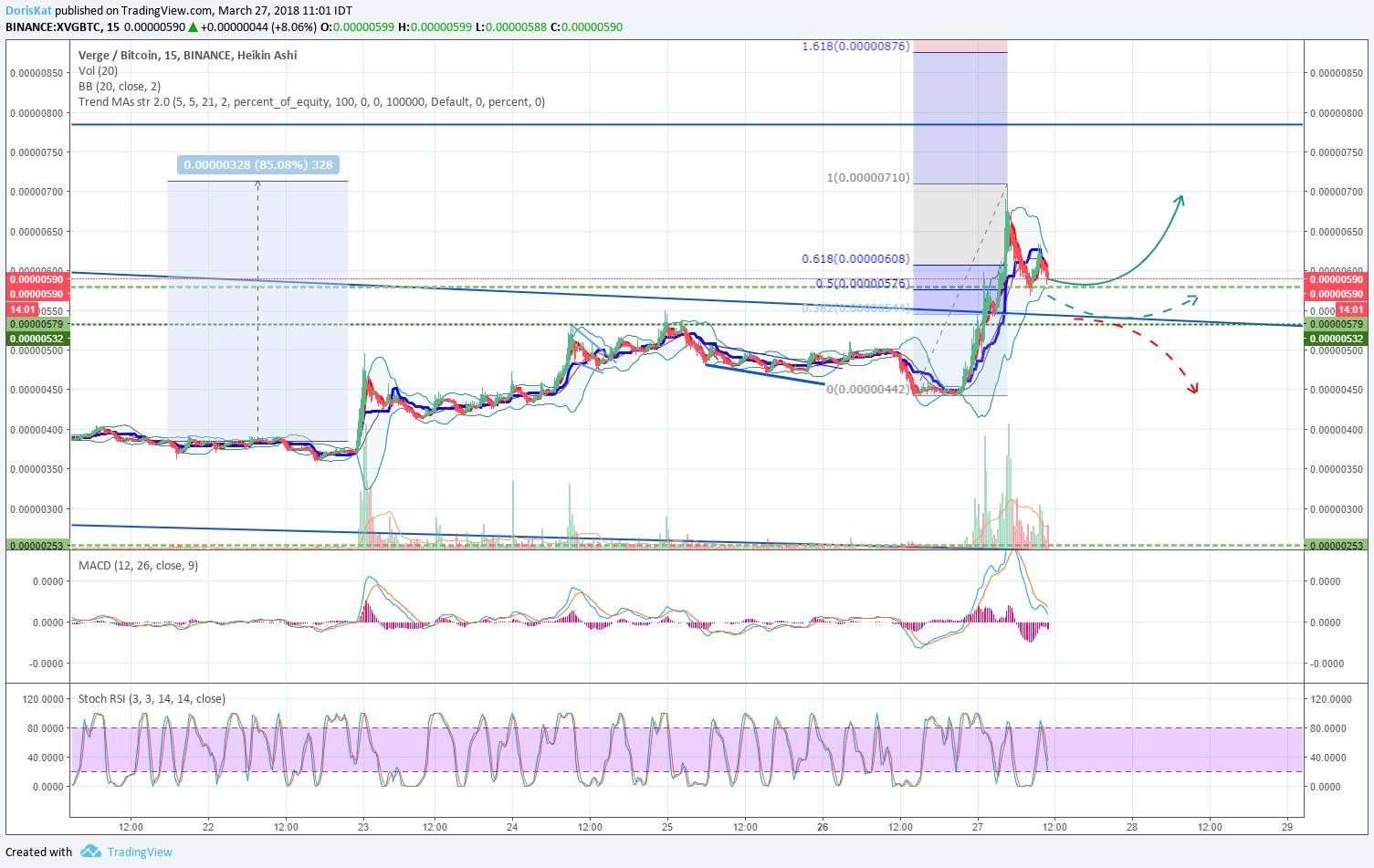The image size is (1374, 868).
Task: Click the MACD left-axis -0.0000 label
Action: (47, 664)
